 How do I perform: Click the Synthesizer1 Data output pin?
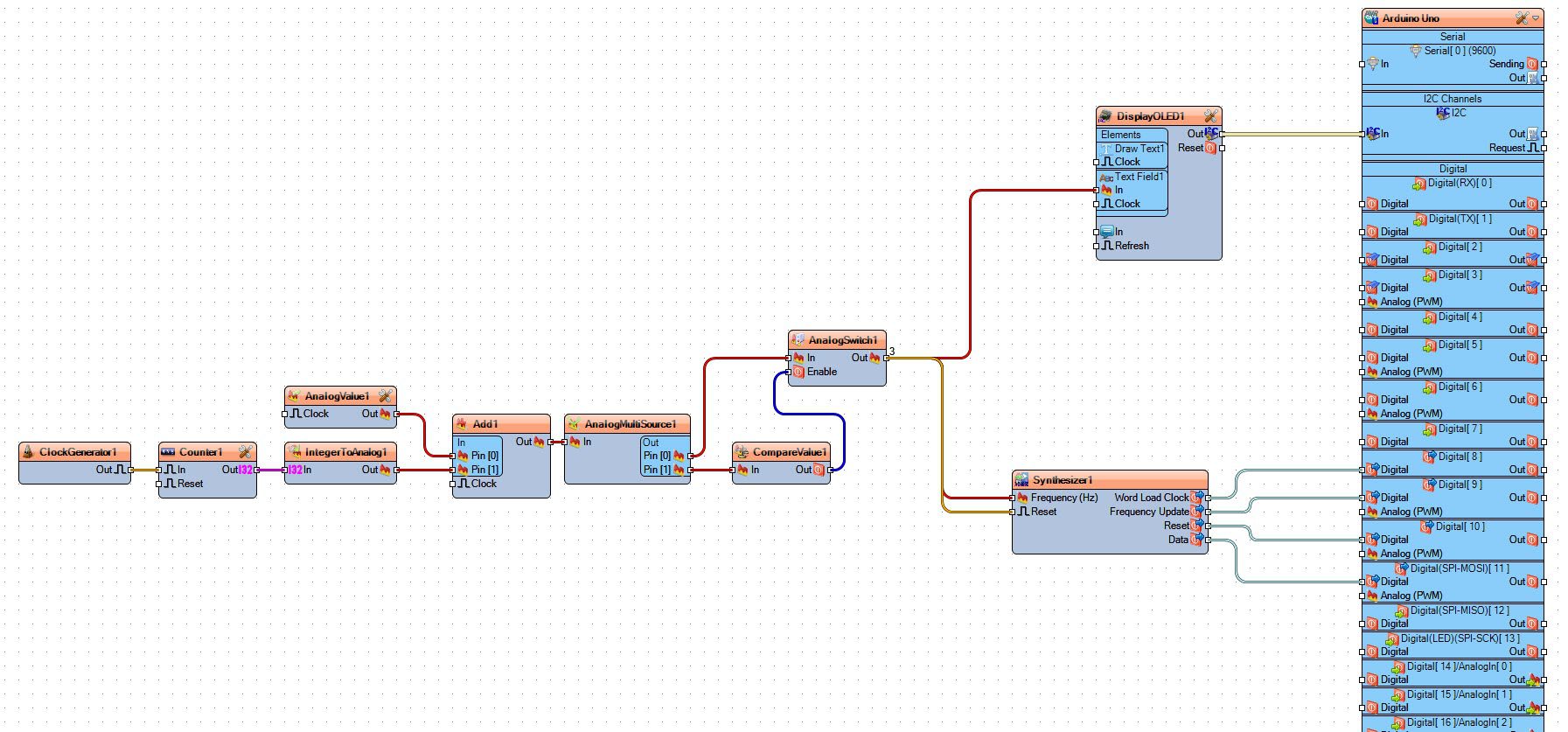click(1209, 540)
